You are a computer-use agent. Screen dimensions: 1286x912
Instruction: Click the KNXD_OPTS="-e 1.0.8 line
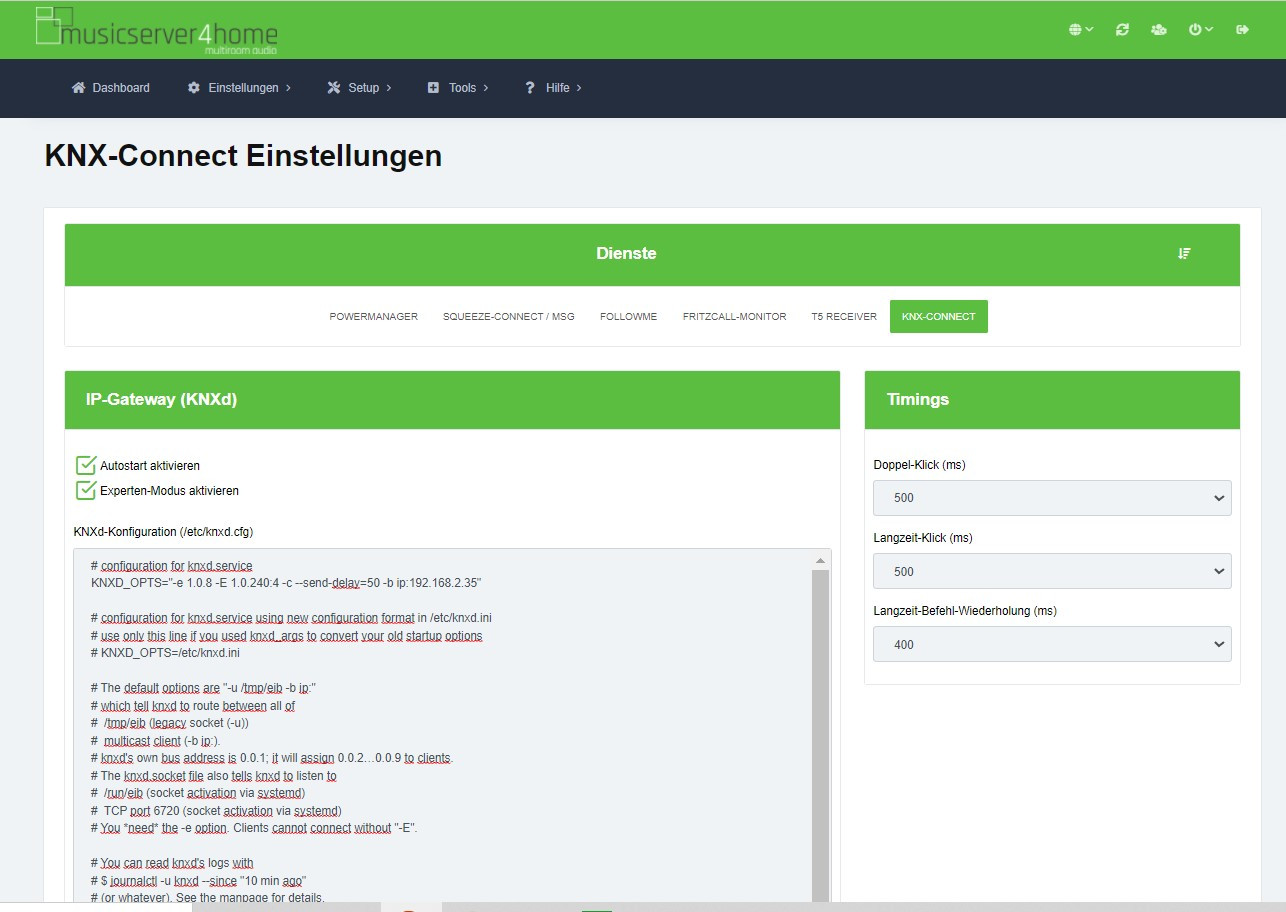point(287,582)
